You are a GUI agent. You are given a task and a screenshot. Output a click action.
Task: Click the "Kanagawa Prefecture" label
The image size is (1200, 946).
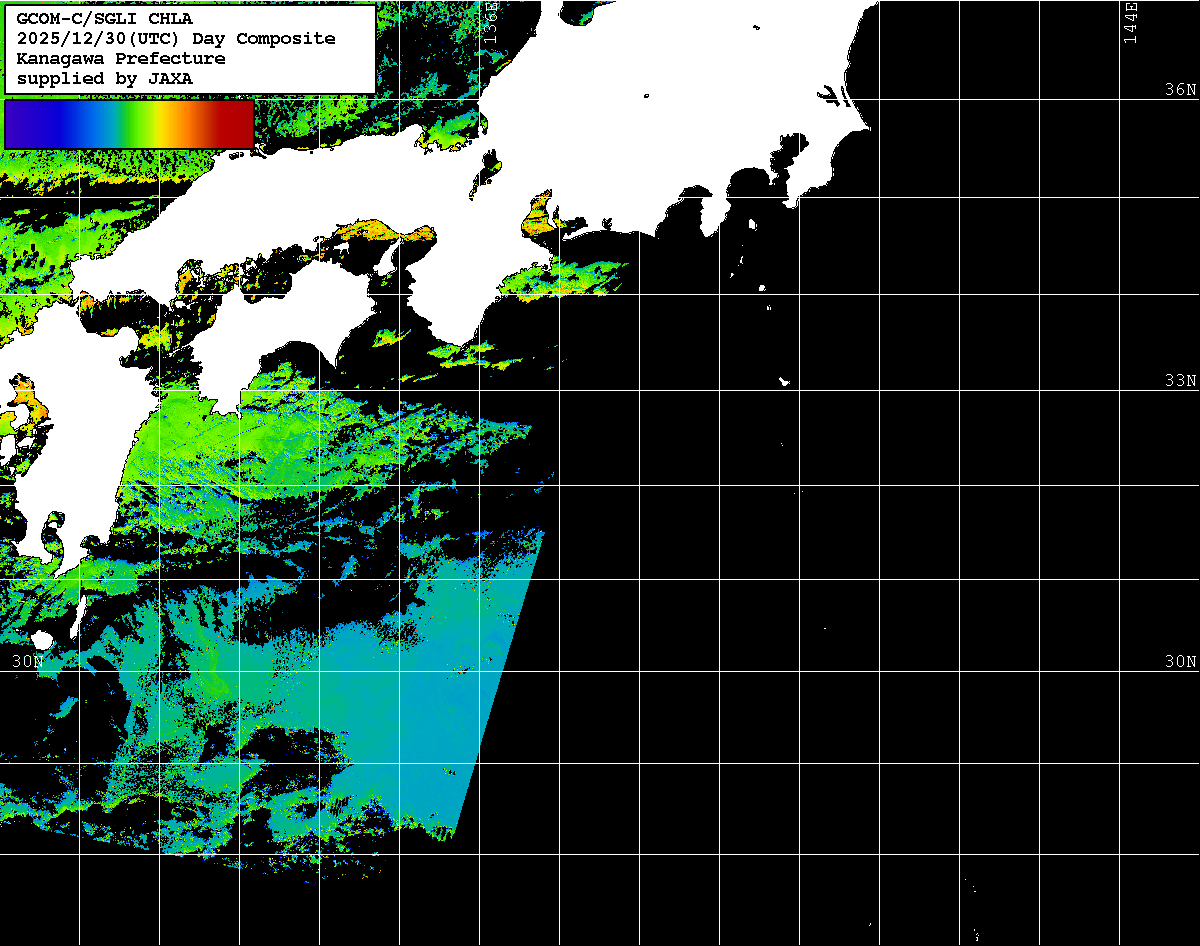tap(120, 58)
